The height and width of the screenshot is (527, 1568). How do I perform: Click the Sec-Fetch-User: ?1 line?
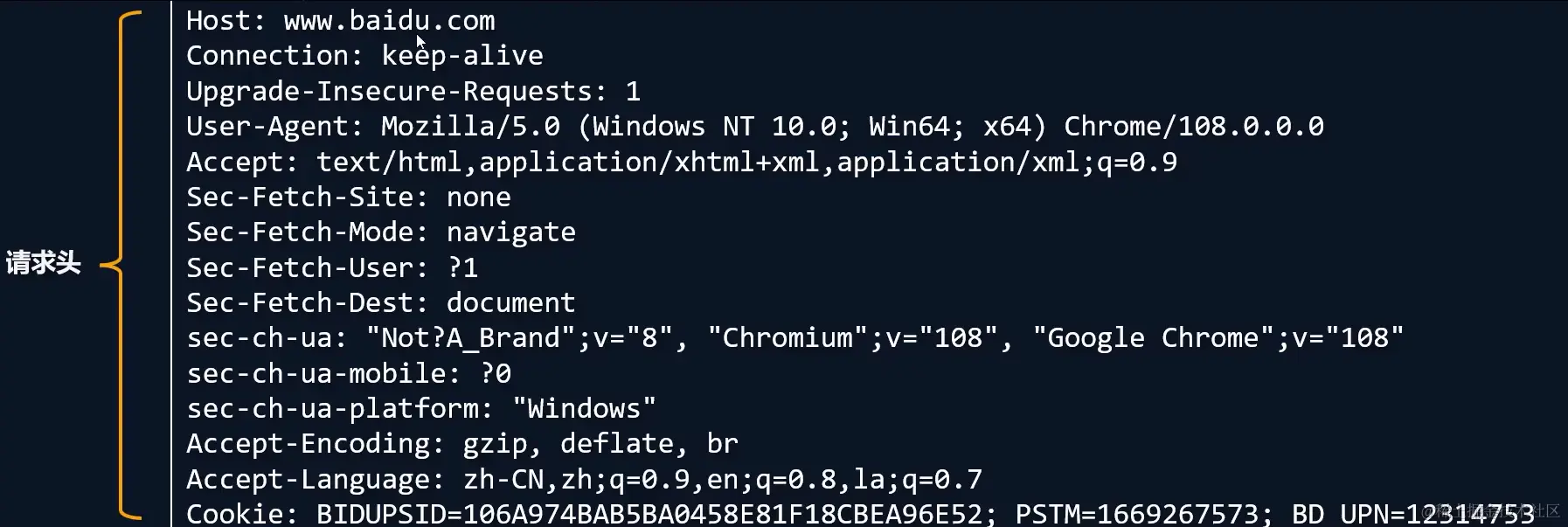coord(332,267)
